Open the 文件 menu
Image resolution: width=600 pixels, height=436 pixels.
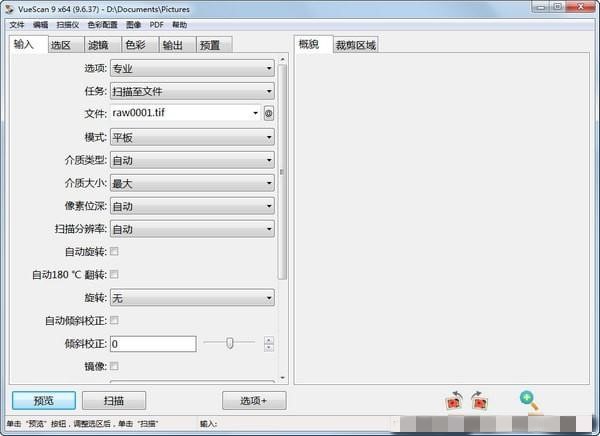pyautogui.click(x=17, y=25)
